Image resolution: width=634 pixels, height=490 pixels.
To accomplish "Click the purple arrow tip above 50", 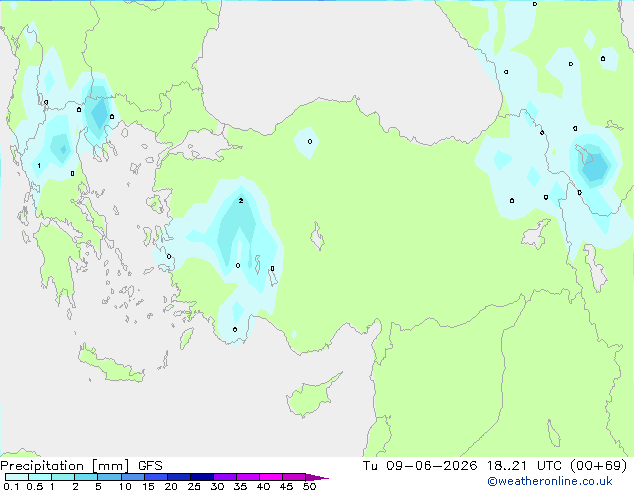I will pos(317,477).
